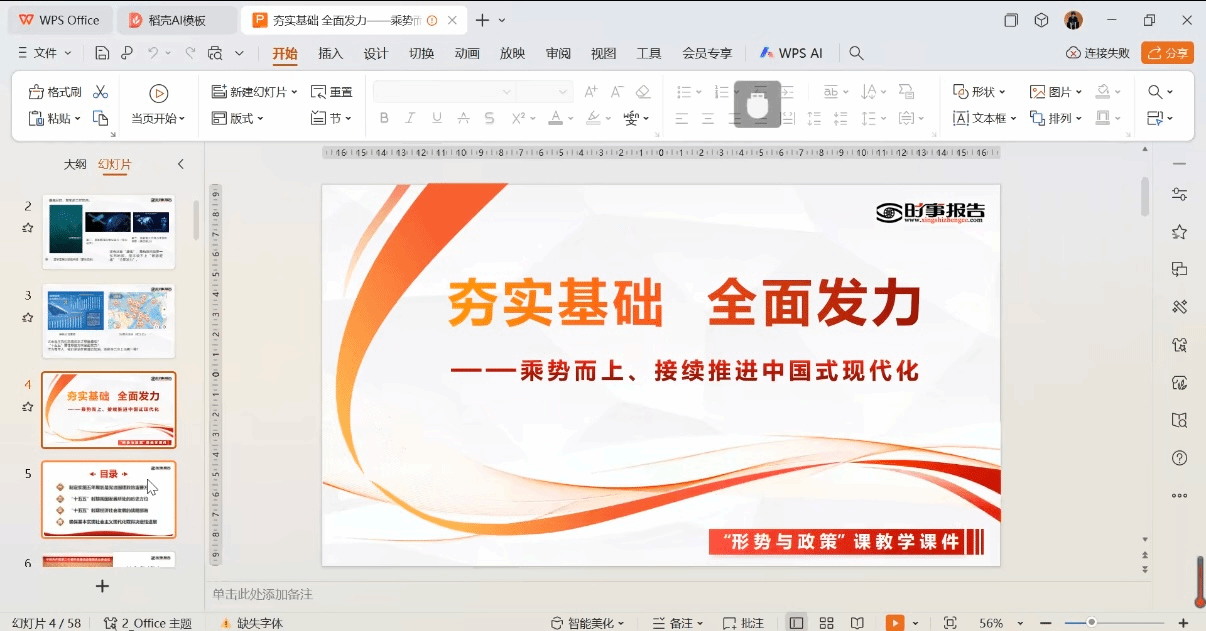Image resolution: width=1206 pixels, height=631 pixels.
Task: Click the zoom slider handle in status bar
Action: click(1091, 623)
